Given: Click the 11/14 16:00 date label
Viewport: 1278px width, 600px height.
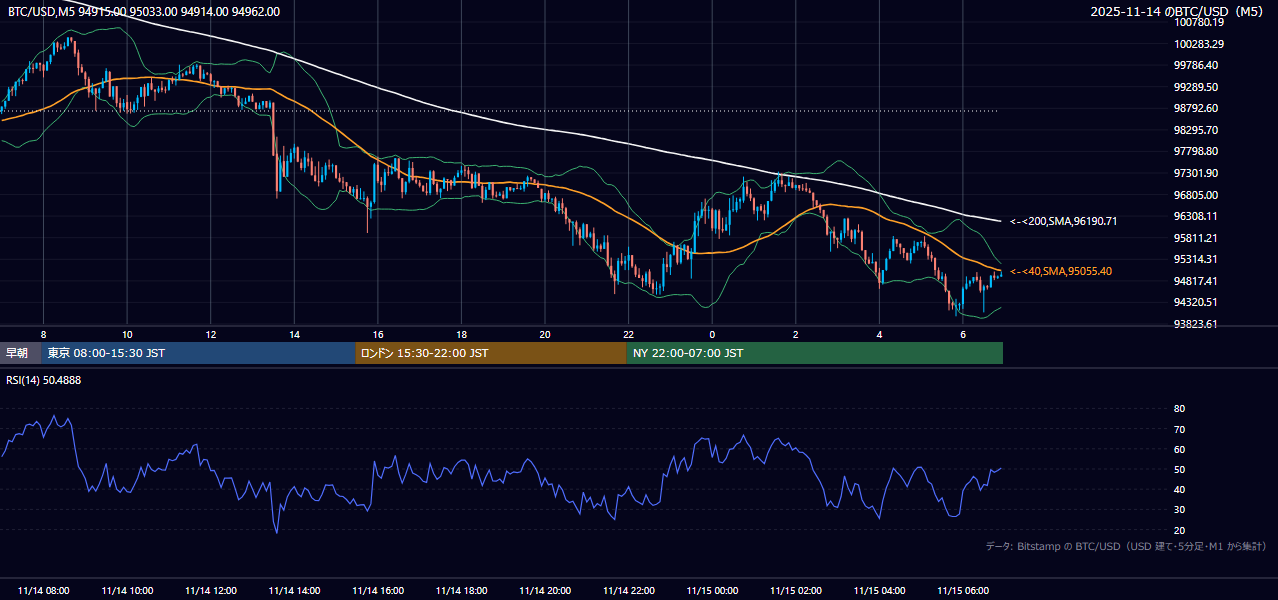Looking at the screenshot, I should click(x=378, y=591).
